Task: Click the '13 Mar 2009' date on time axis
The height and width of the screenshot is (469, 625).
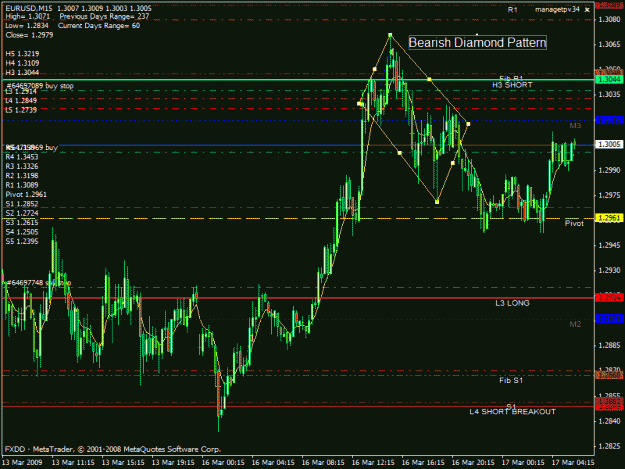Action: [x=22, y=463]
